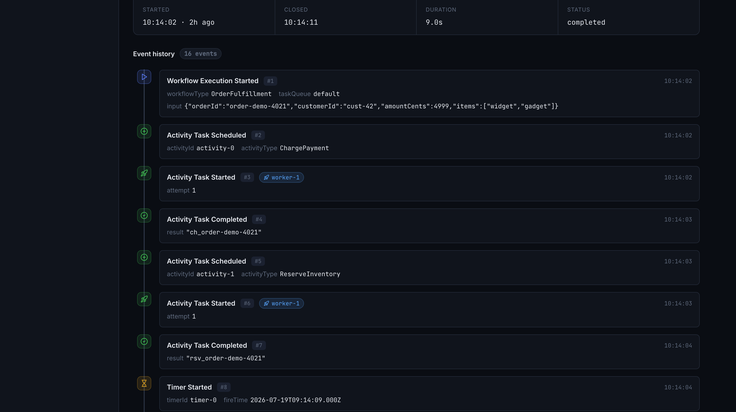Click the rocket icon beside event #3
The width and height of the screenshot is (736, 412).
coord(144,173)
